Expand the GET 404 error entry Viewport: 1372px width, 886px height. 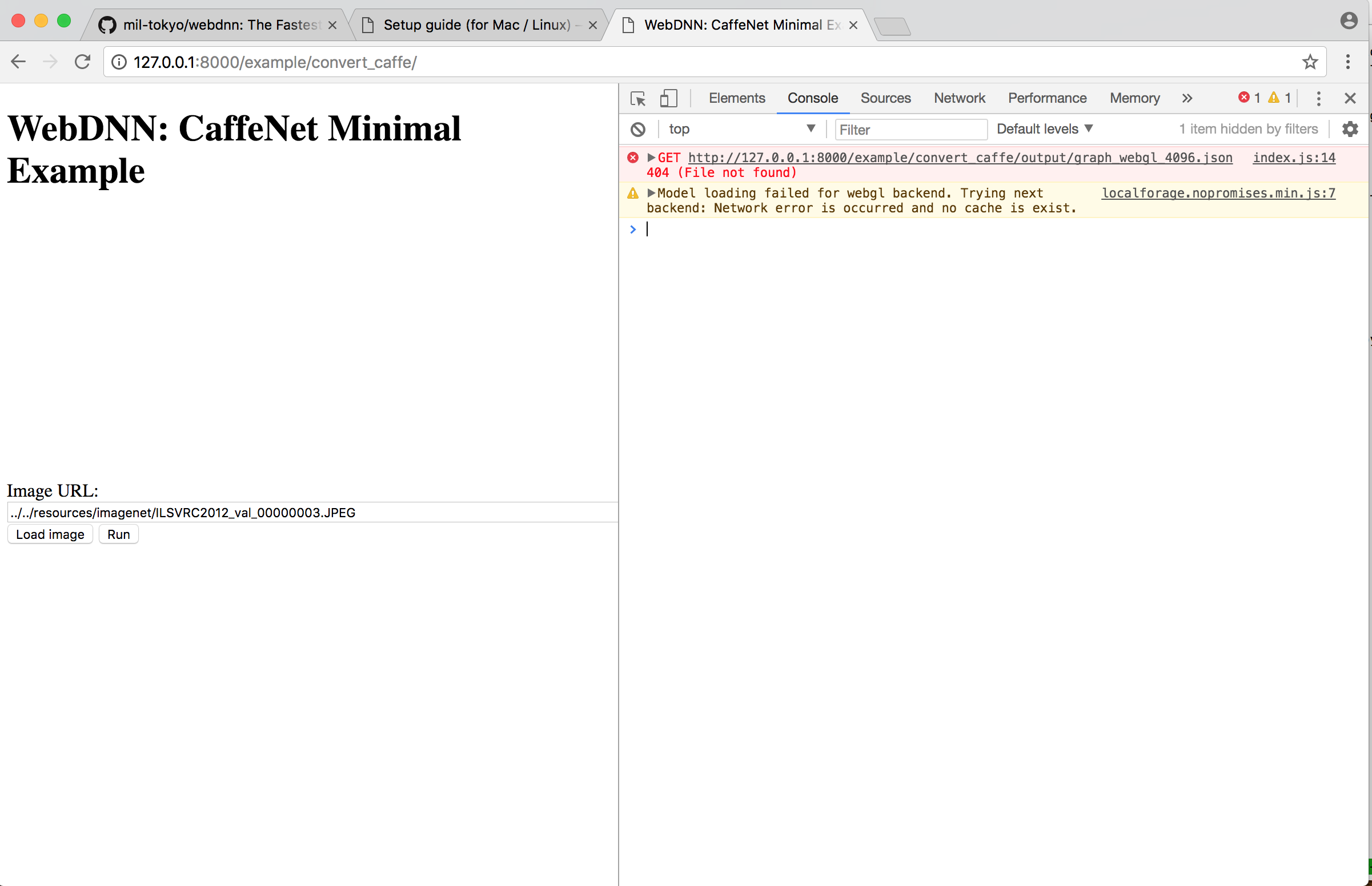tap(651, 158)
